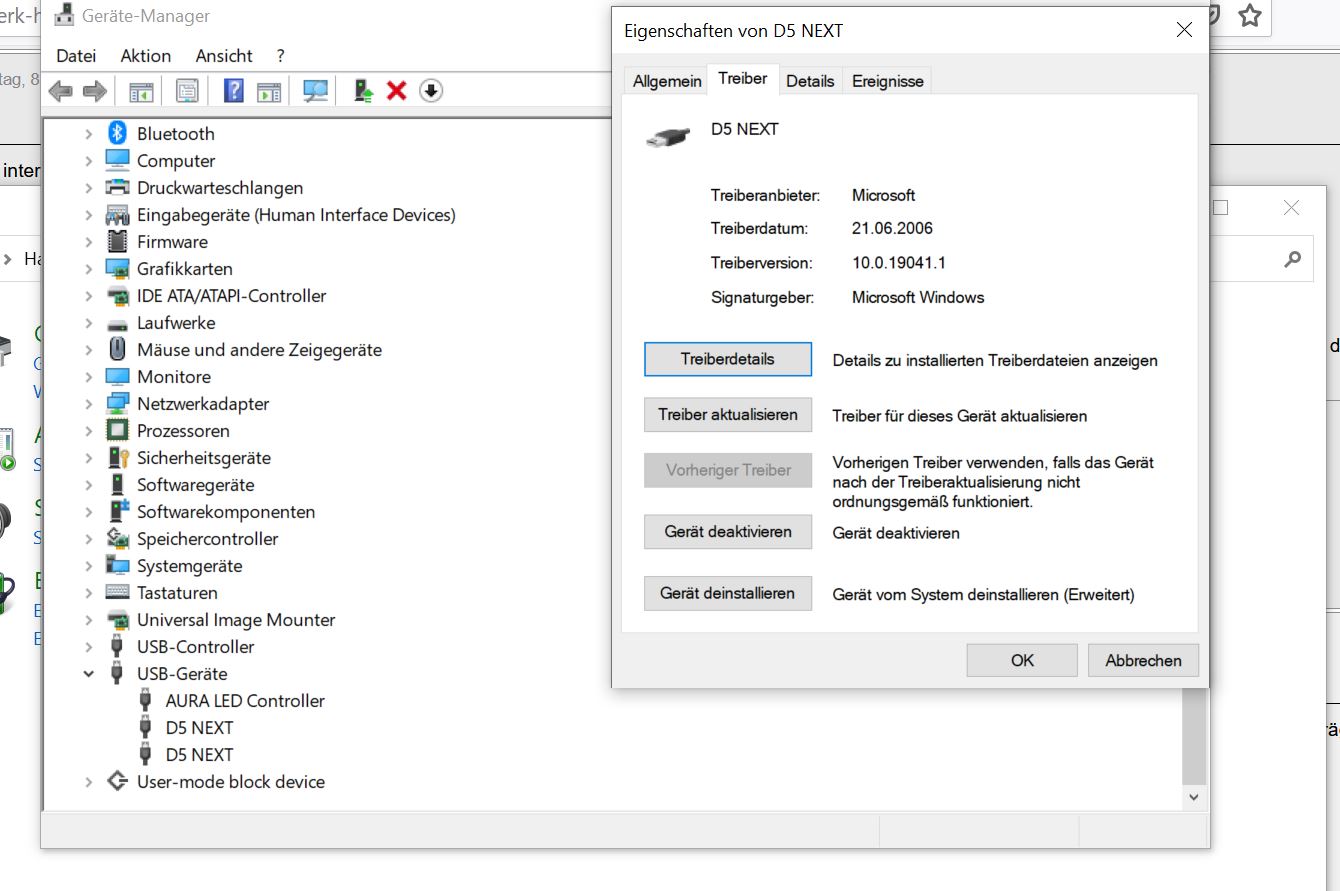Image resolution: width=1340 pixels, height=891 pixels.
Task: Switch to the Ereignisse tab
Action: (x=888, y=81)
